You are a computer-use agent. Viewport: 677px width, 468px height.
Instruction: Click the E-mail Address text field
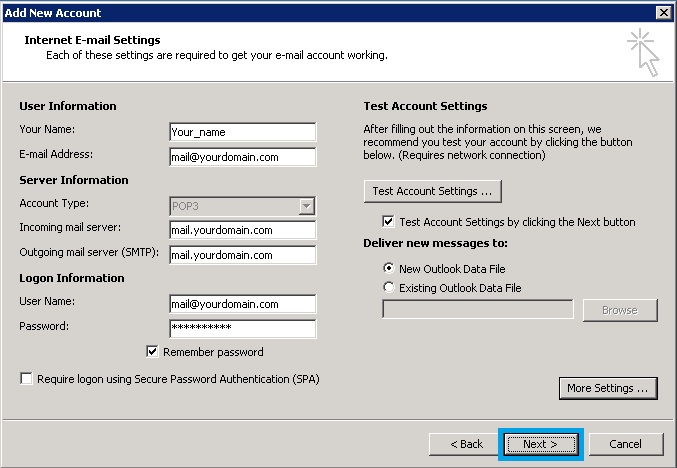[x=243, y=157]
